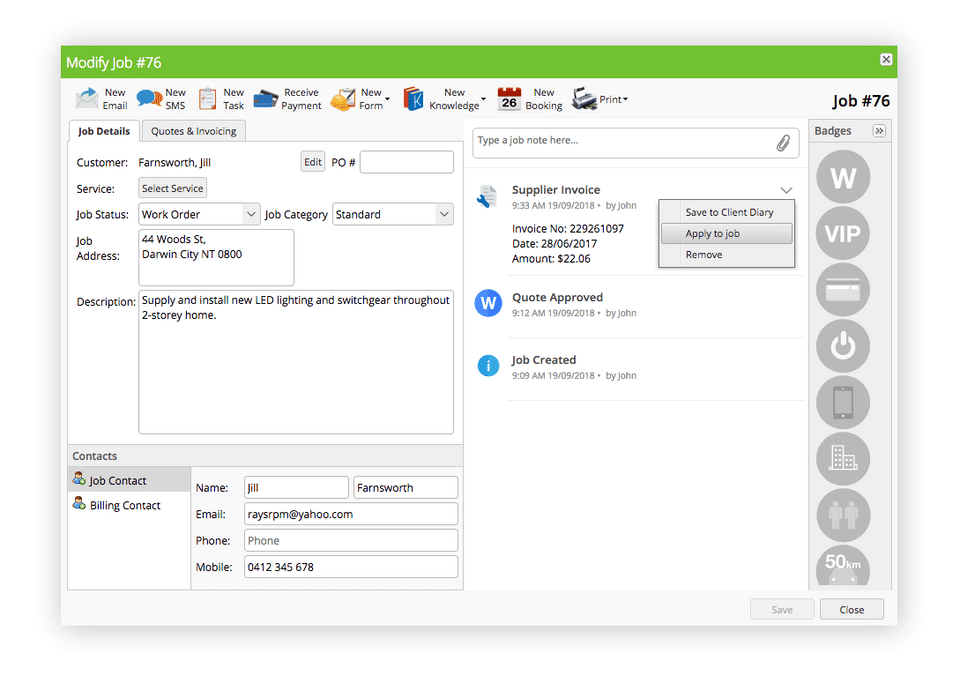
Task: Click the job note text box
Action: pos(636,143)
